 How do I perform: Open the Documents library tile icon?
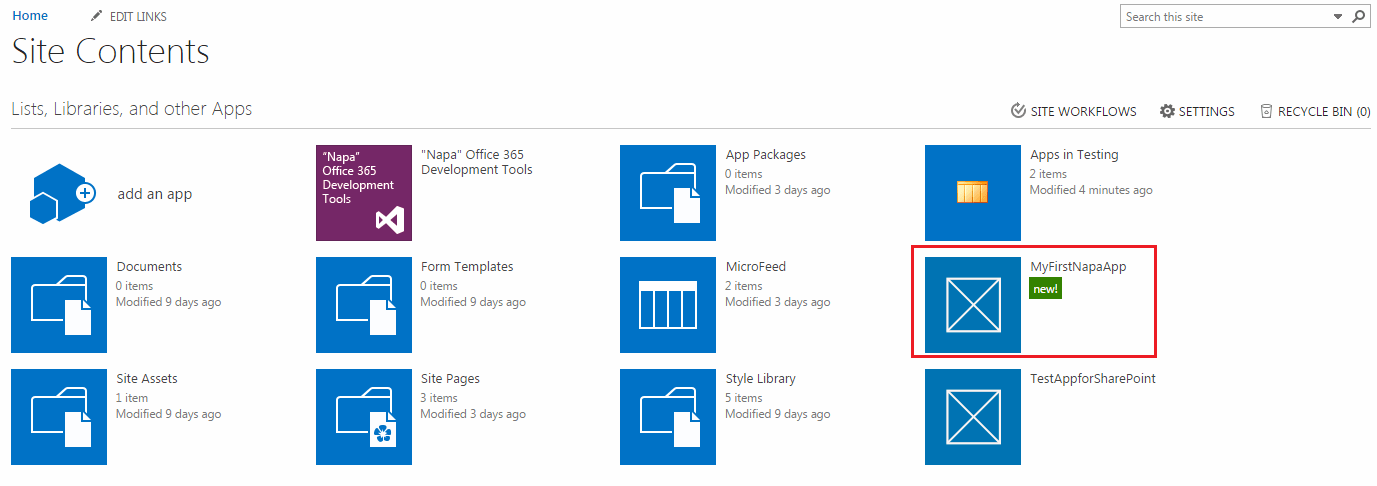coord(59,305)
